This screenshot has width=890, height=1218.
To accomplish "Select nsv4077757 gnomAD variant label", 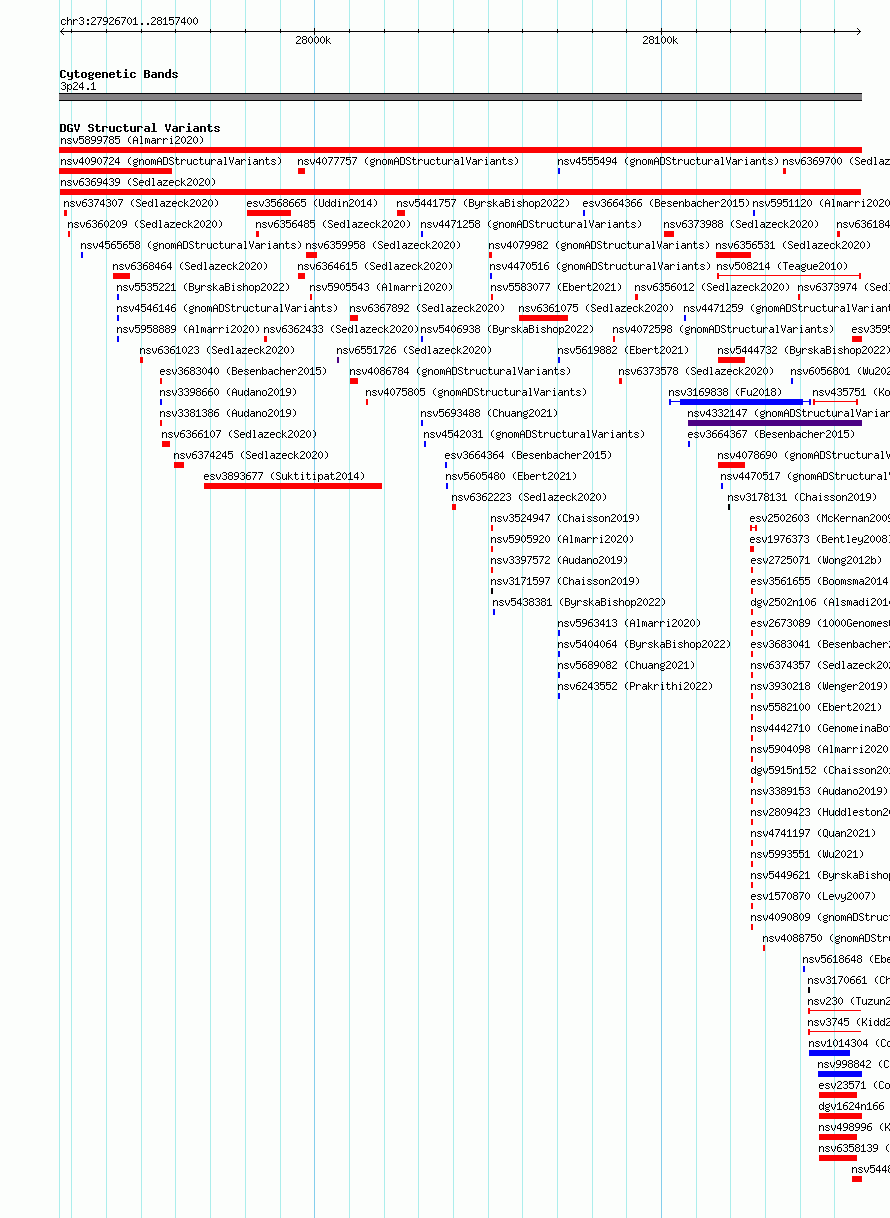I will tap(408, 161).
